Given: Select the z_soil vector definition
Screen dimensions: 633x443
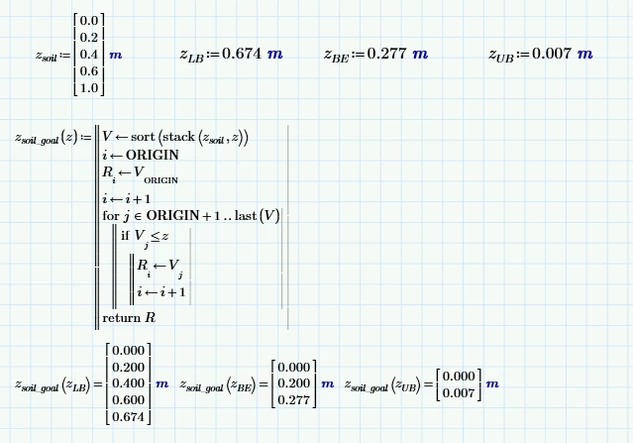Looking at the screenshot, I should point(79,54).
